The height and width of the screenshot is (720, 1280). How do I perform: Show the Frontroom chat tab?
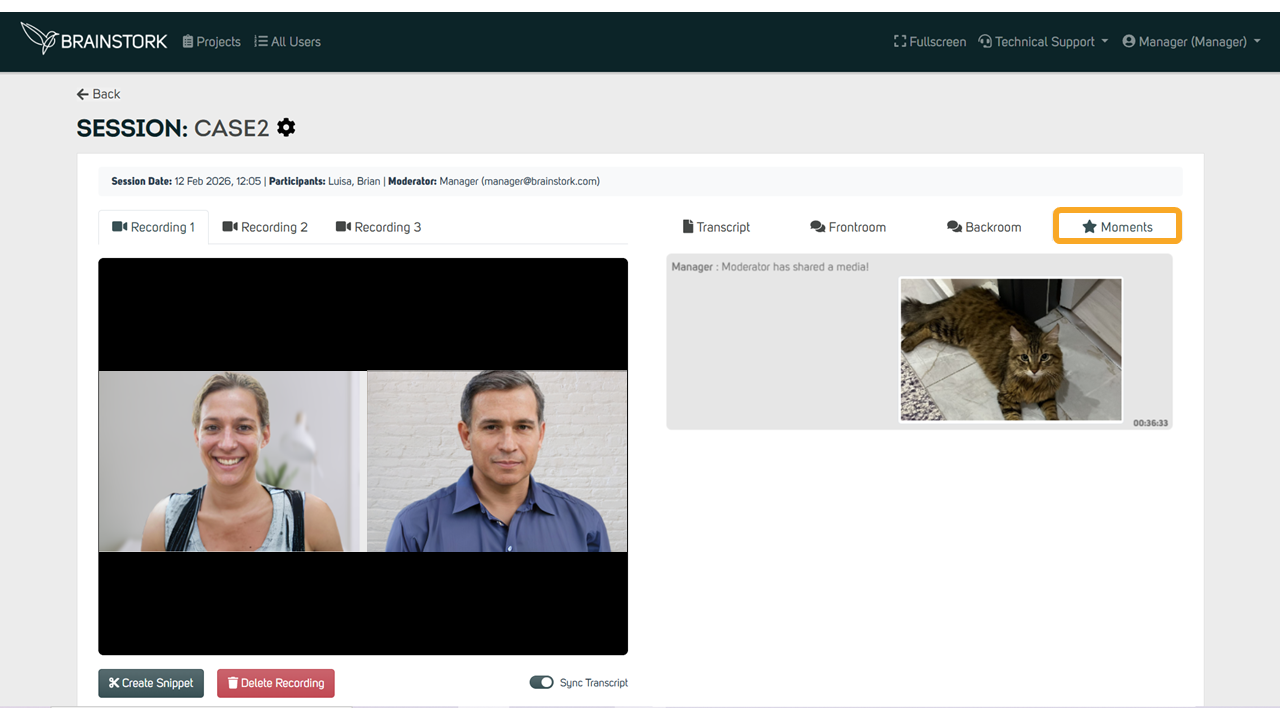click(x=848, y=227)
